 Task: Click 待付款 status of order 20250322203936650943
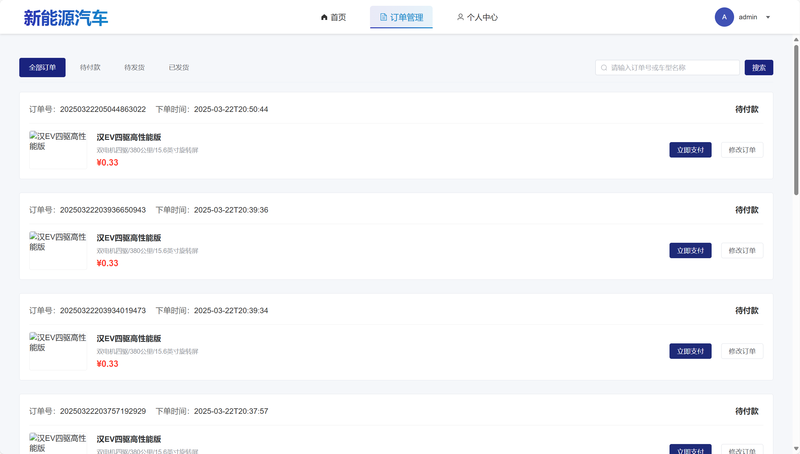point(746,210)
